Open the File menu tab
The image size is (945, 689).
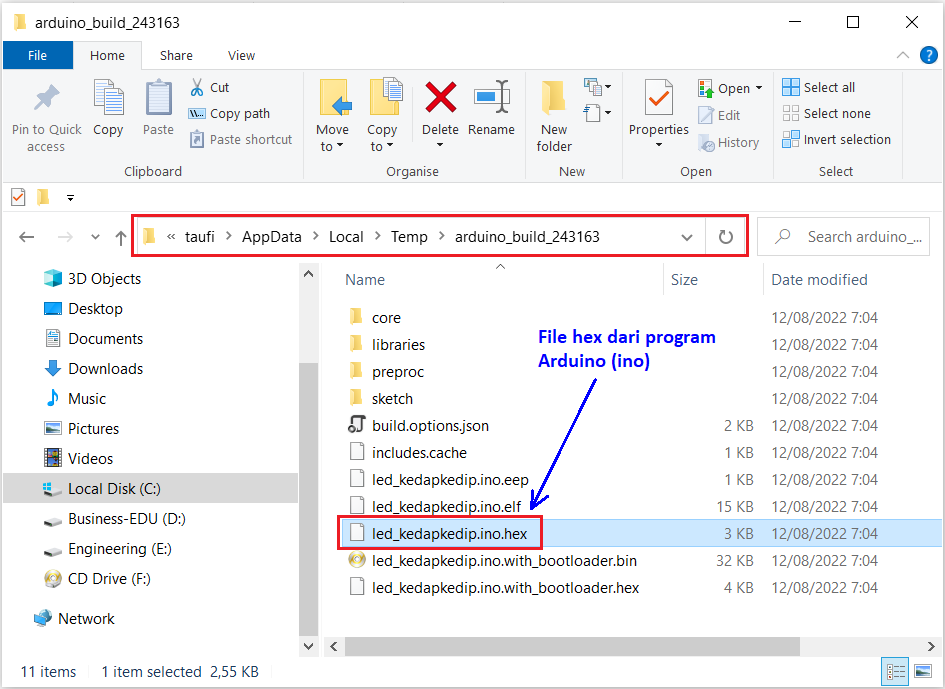37,55
